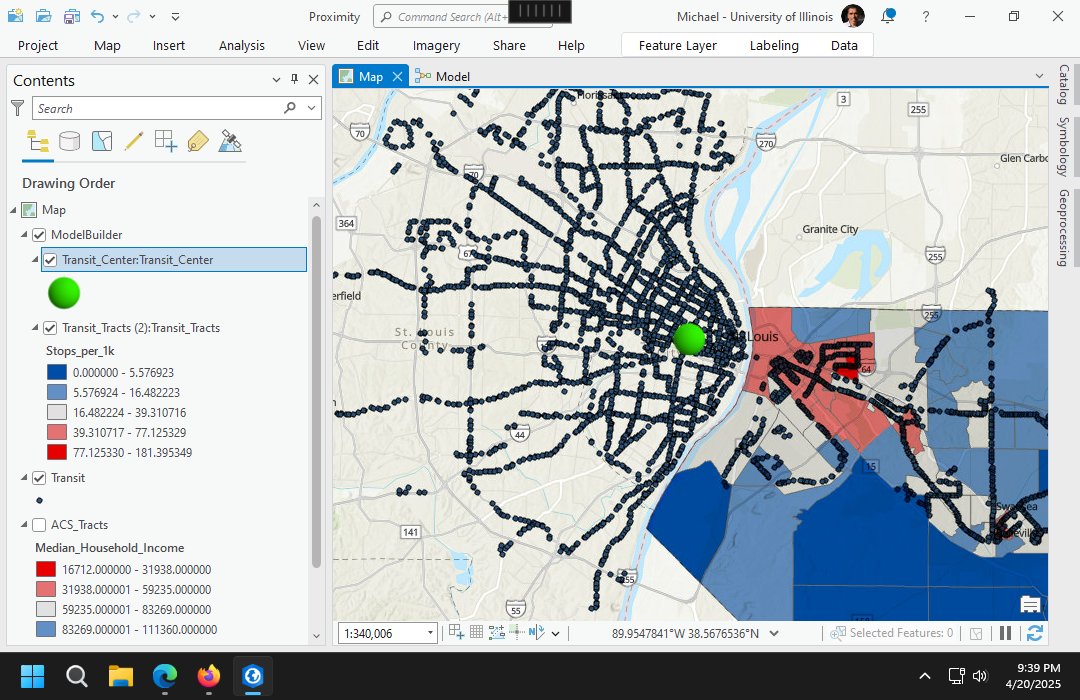The image size is (1080, 700).
Task: Enable the ACS_Tracts layer checkbox
Action: coord(40,525)
